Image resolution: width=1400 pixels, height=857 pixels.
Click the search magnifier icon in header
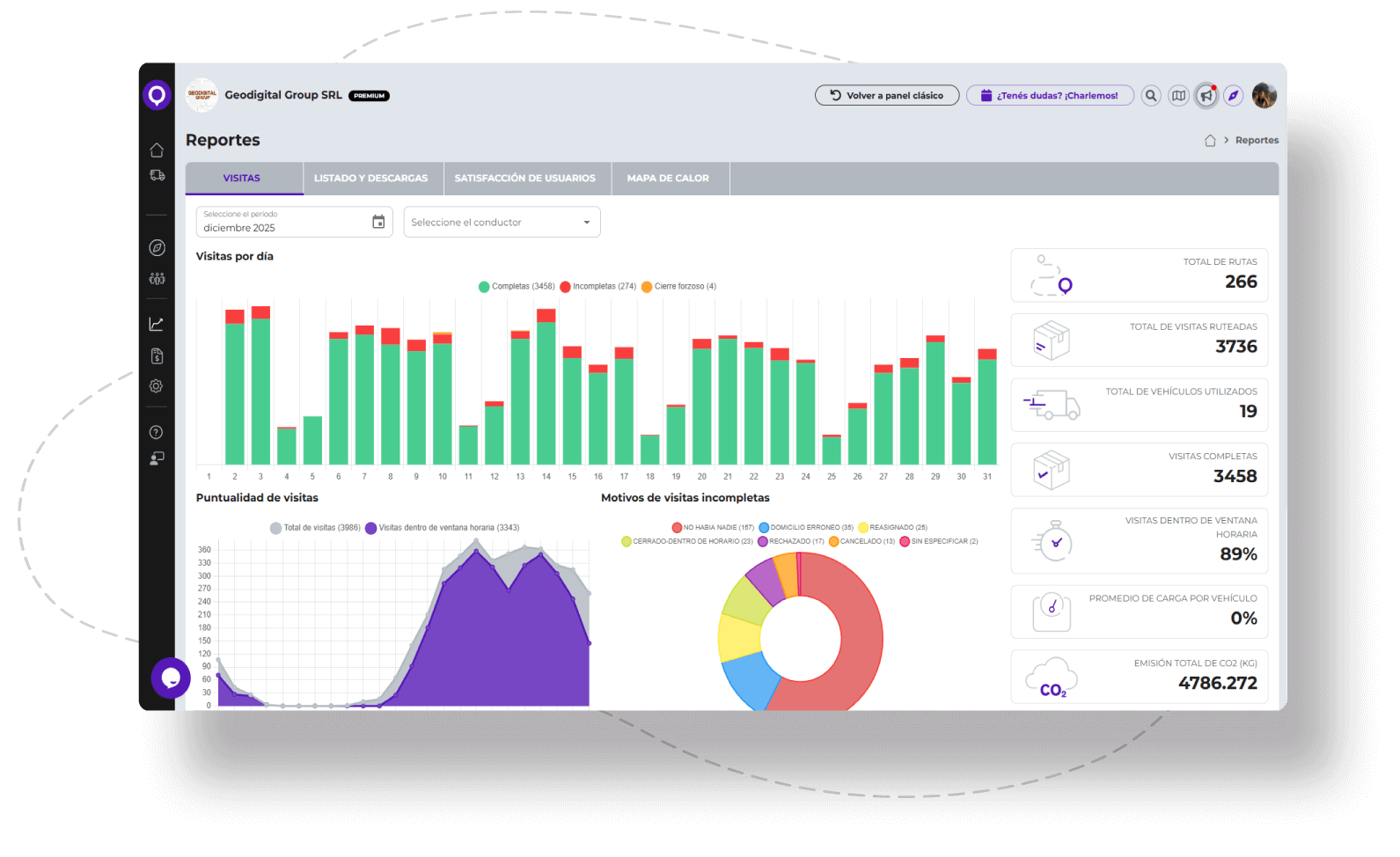point(1151,96)
